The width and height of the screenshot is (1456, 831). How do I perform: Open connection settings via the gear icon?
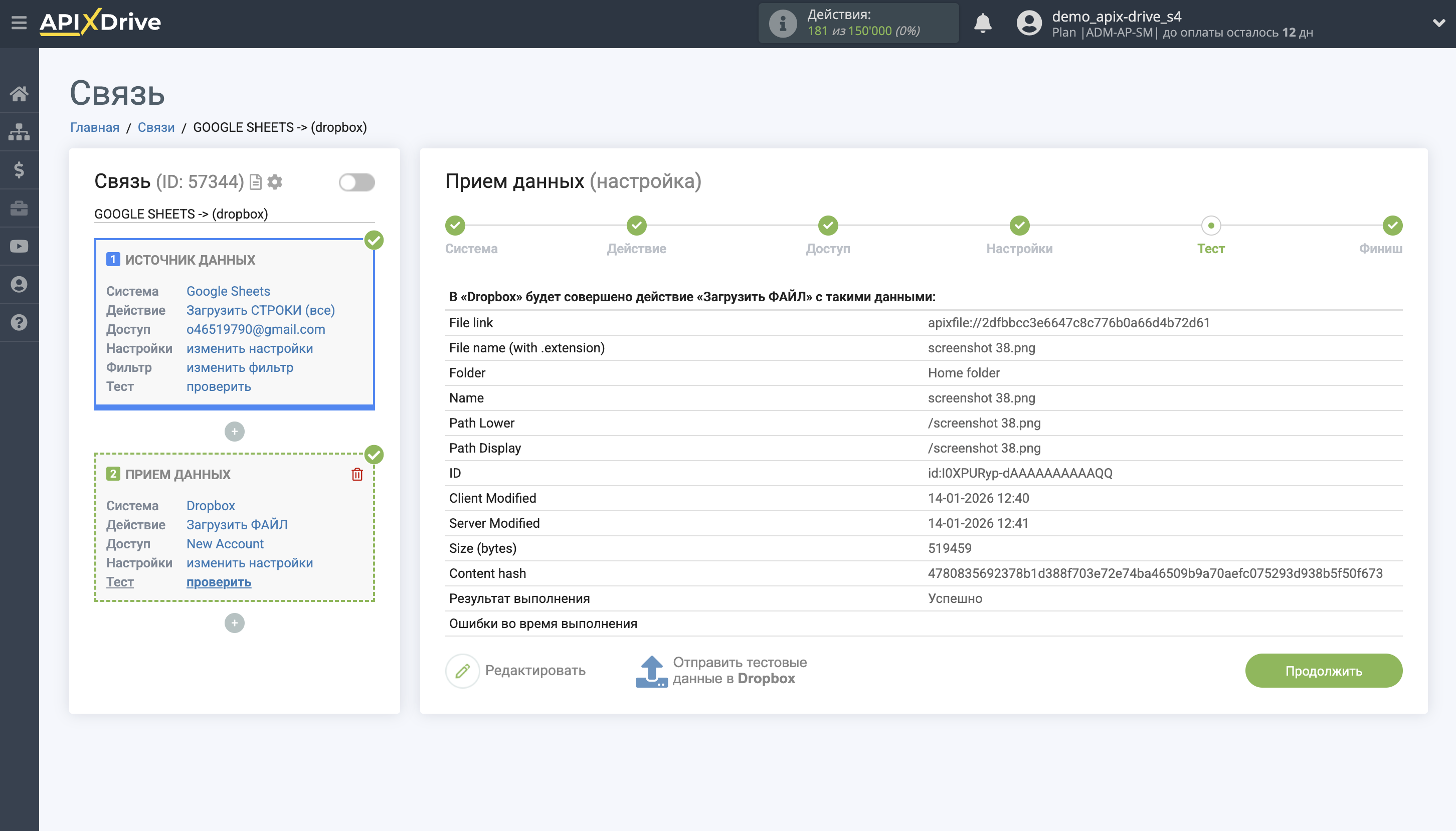point(275,181)
